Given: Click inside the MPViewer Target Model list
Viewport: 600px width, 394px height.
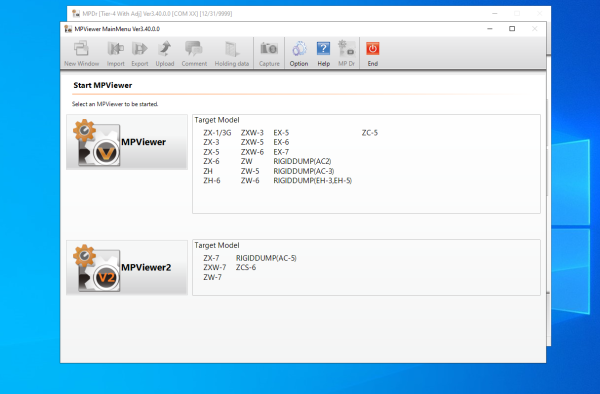Looking at the screenshot, I should pos(366,164).
